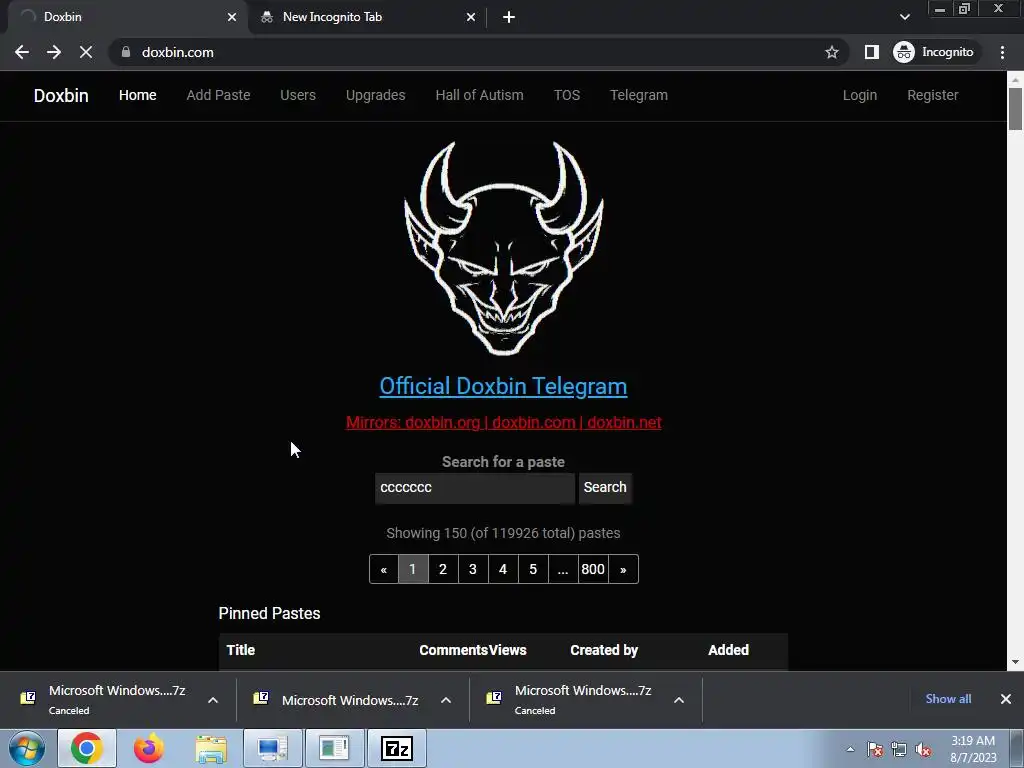
Task: Click the Incognito profile badge
Action: click(935, 52)
